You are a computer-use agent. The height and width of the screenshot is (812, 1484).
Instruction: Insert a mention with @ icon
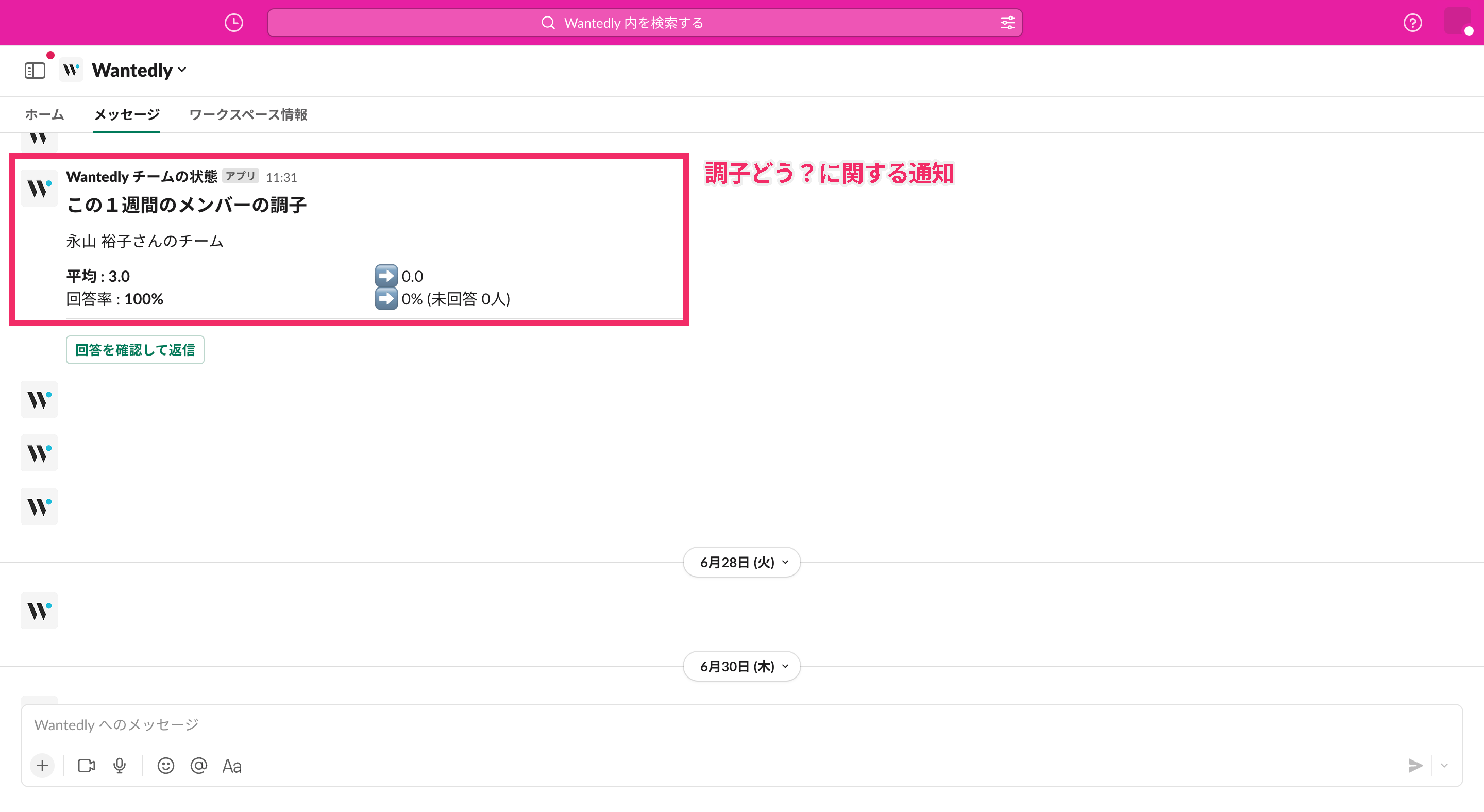(199, 765)
